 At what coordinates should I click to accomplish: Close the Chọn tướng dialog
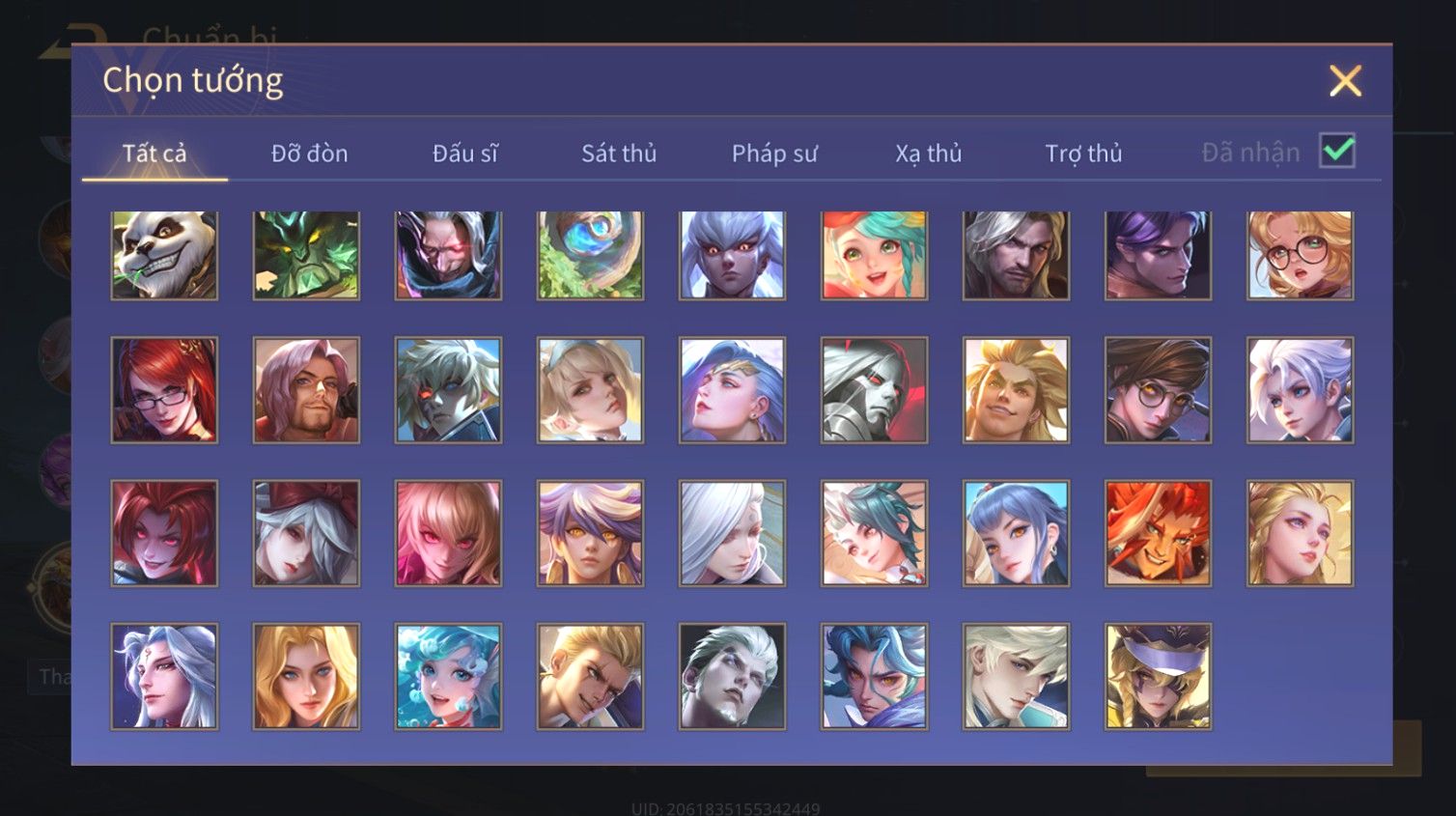pyautogui.click(x=1345, y=81)
